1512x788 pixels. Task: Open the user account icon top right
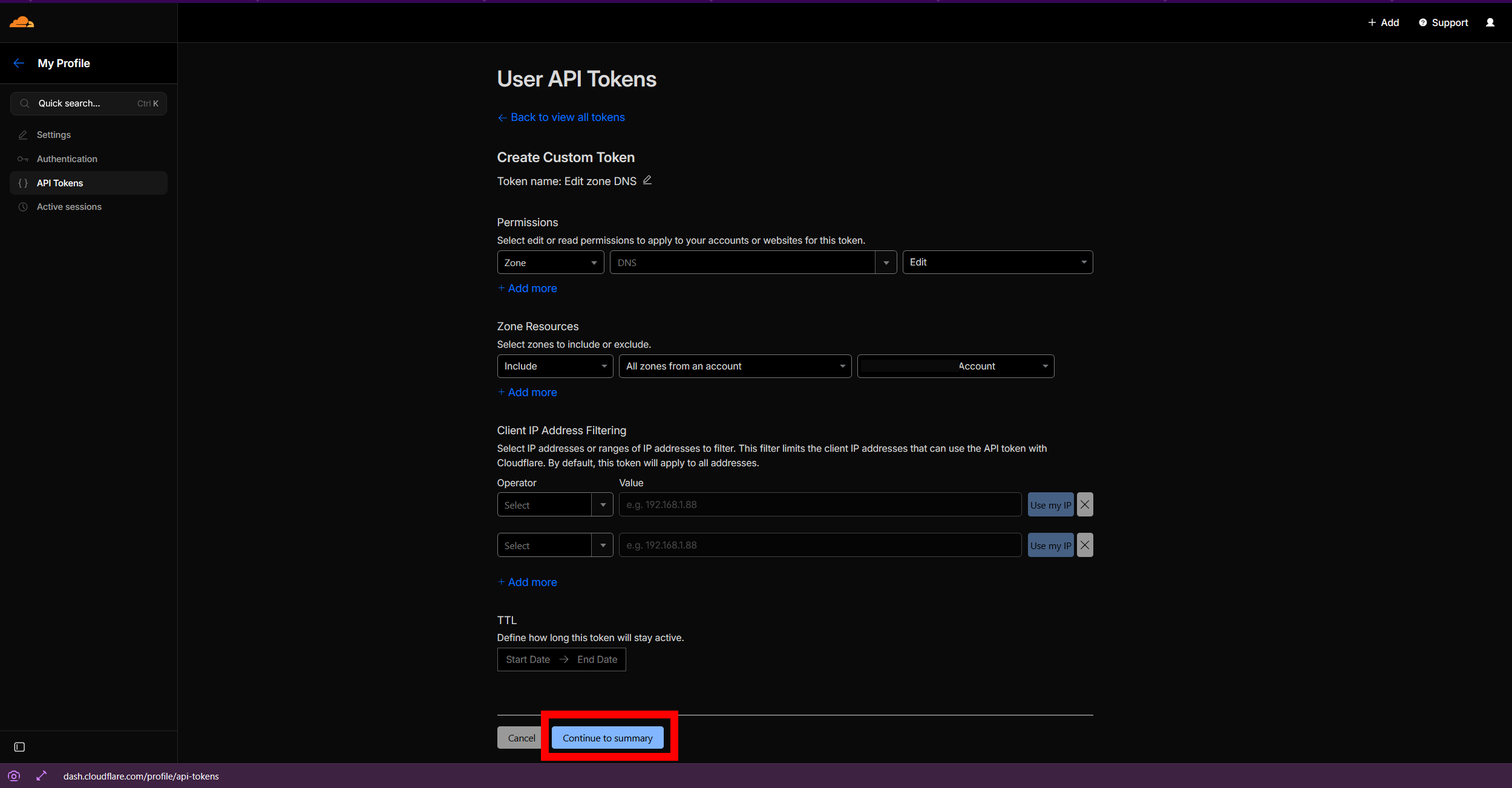click(x=1490, y=22)
